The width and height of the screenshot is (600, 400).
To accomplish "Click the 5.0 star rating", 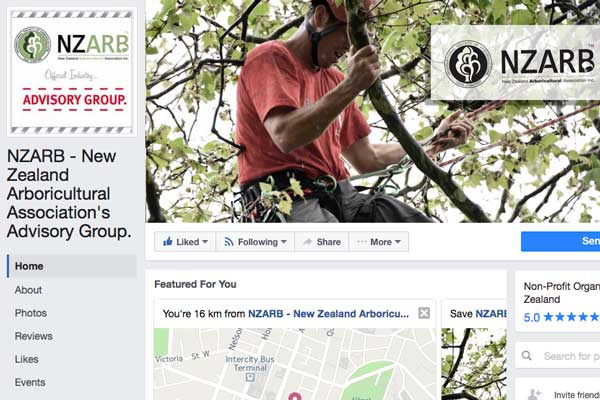I will tap(561, 317).
